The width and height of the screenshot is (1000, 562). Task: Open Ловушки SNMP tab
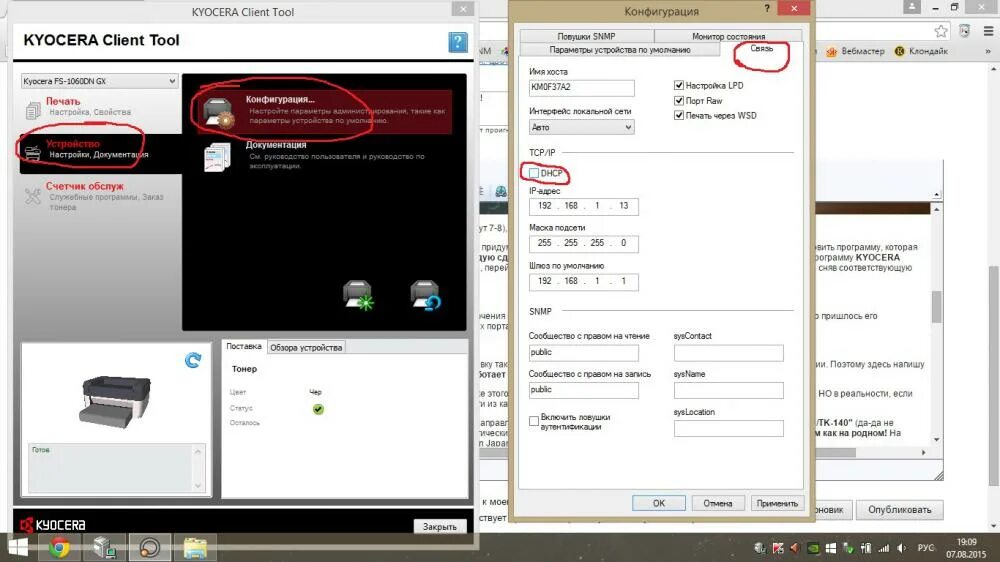pyautogui.click(x=586, y=36)
